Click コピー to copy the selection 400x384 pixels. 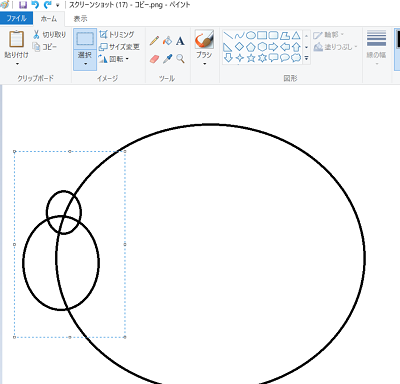(45, 47)
